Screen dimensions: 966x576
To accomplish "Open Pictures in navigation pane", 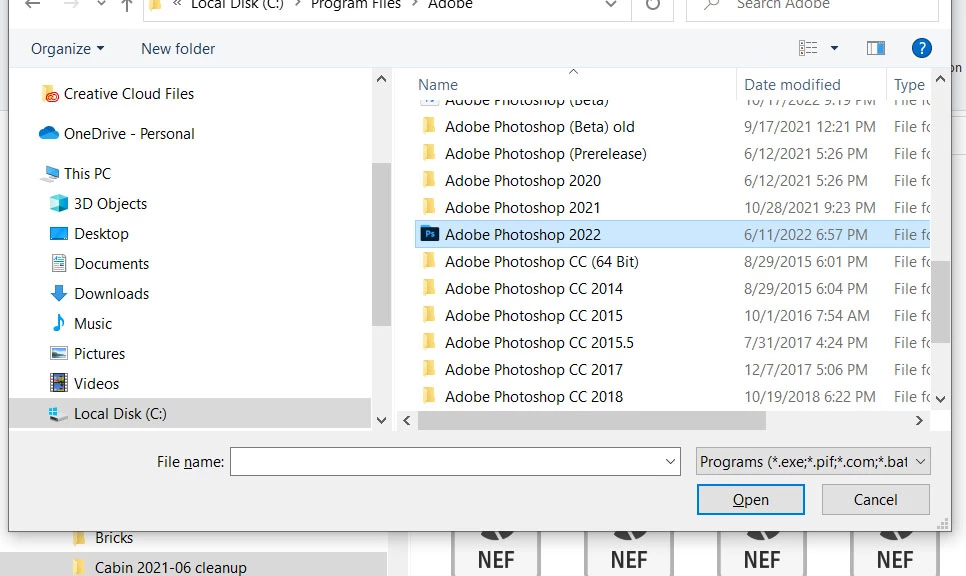I will [99, 354].
